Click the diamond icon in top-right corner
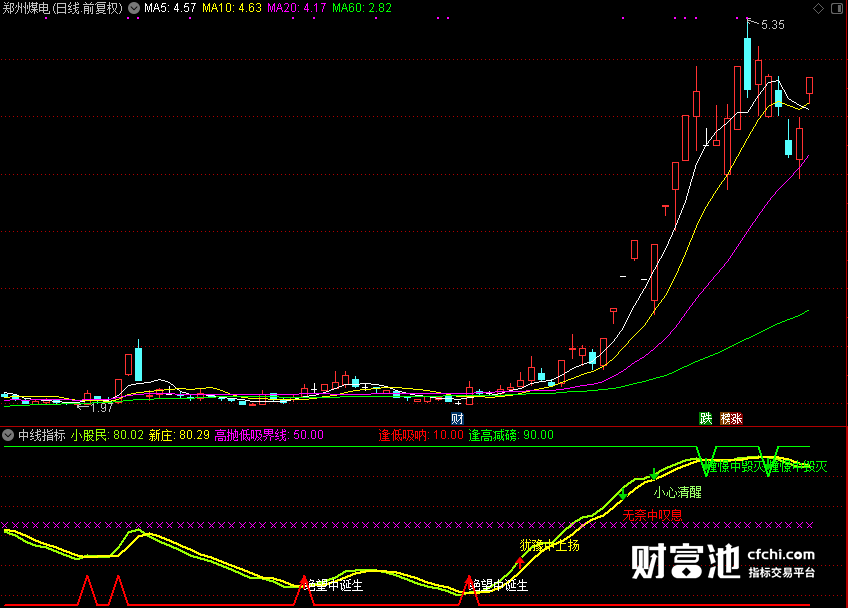The width and height of the screenshot is (848, 608). [x=818, y=8]
